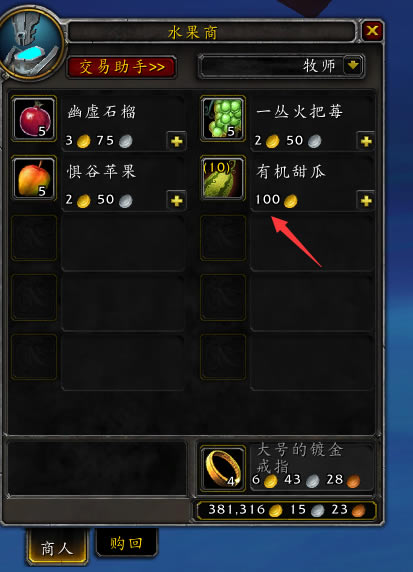This screenshot has width=413, height=572.
Task: Click the merchant portrait in the top corner
Action: (x=31, y=41)
